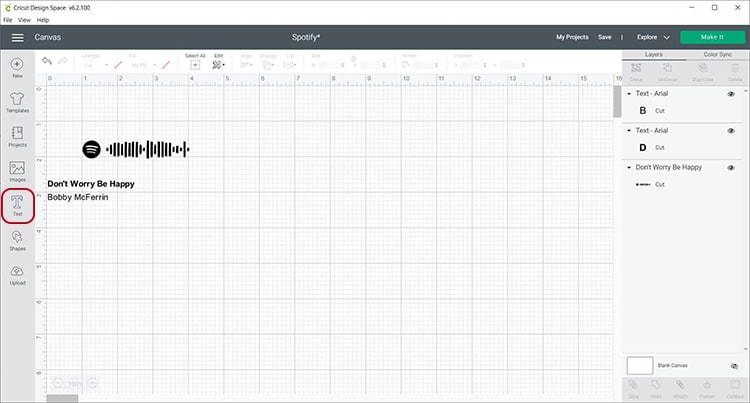Hide the Don't Worry Be Happy layer

731,168
